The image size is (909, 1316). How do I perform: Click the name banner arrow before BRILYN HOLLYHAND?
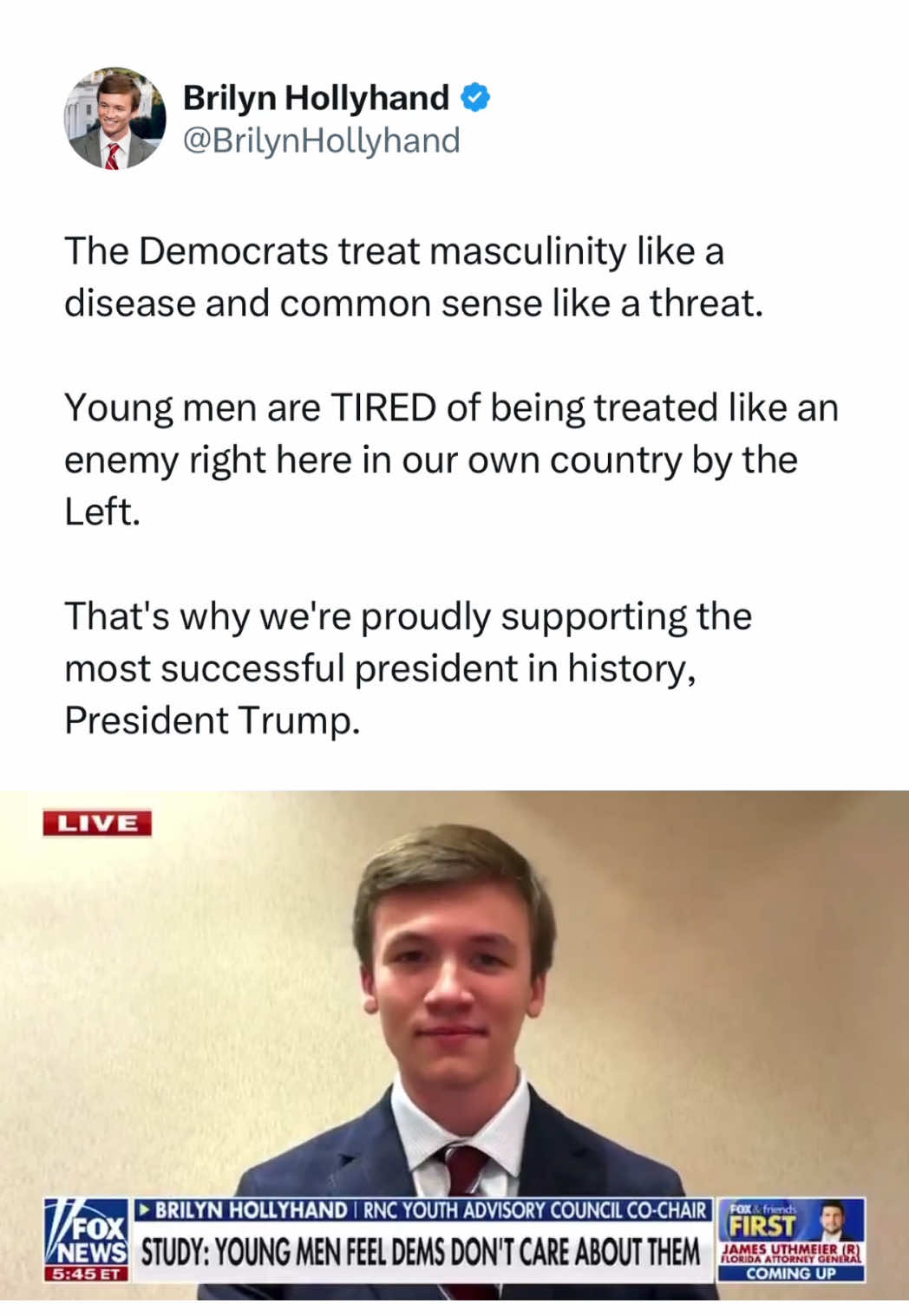145,1209
